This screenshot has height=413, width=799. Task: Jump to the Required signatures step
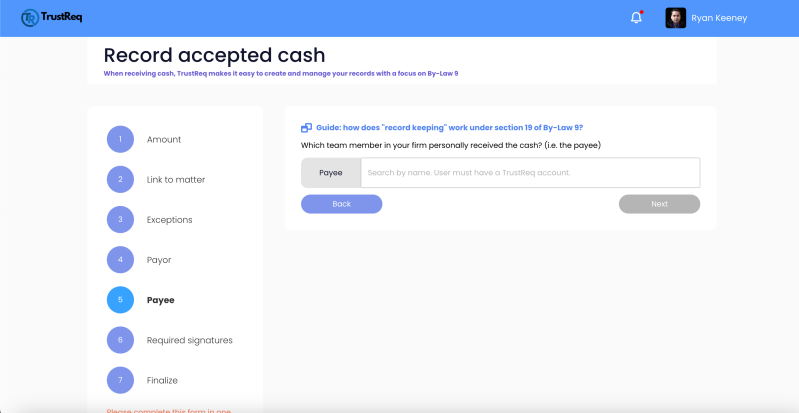[189, 340]
